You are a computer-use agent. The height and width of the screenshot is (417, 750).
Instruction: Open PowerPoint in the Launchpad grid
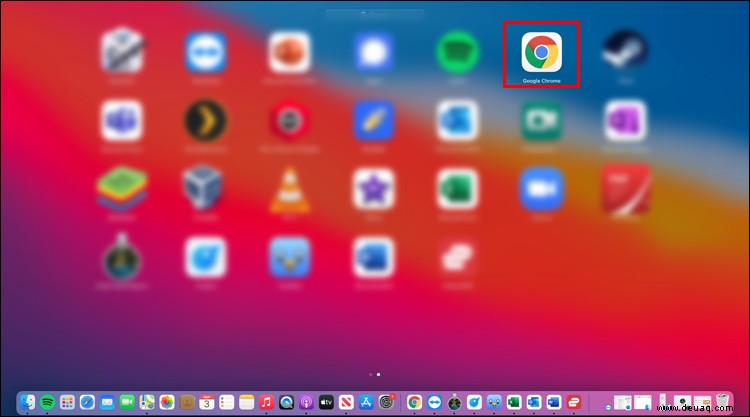click(289, 52)
